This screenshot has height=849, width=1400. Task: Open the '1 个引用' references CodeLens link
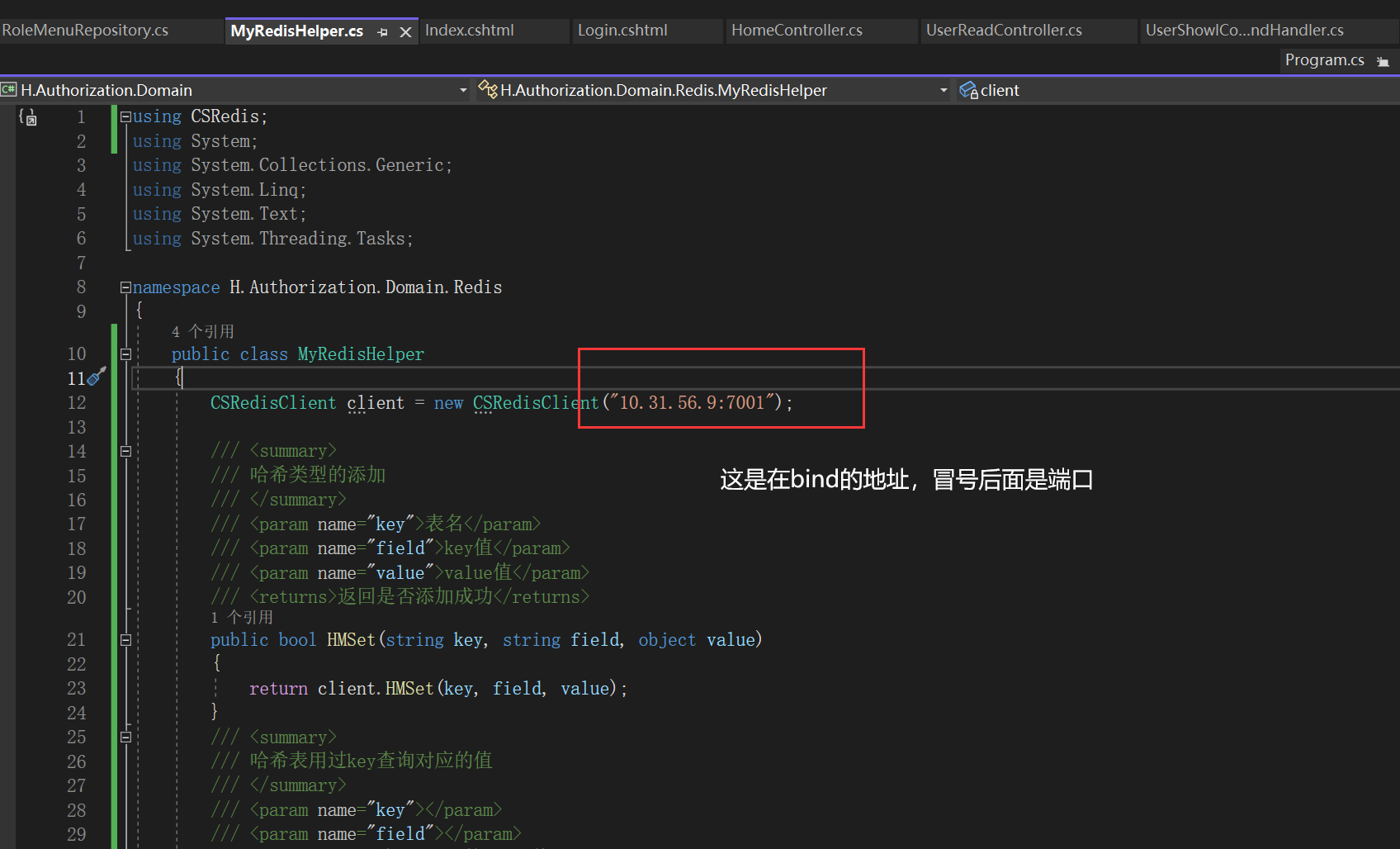(242, 617)
